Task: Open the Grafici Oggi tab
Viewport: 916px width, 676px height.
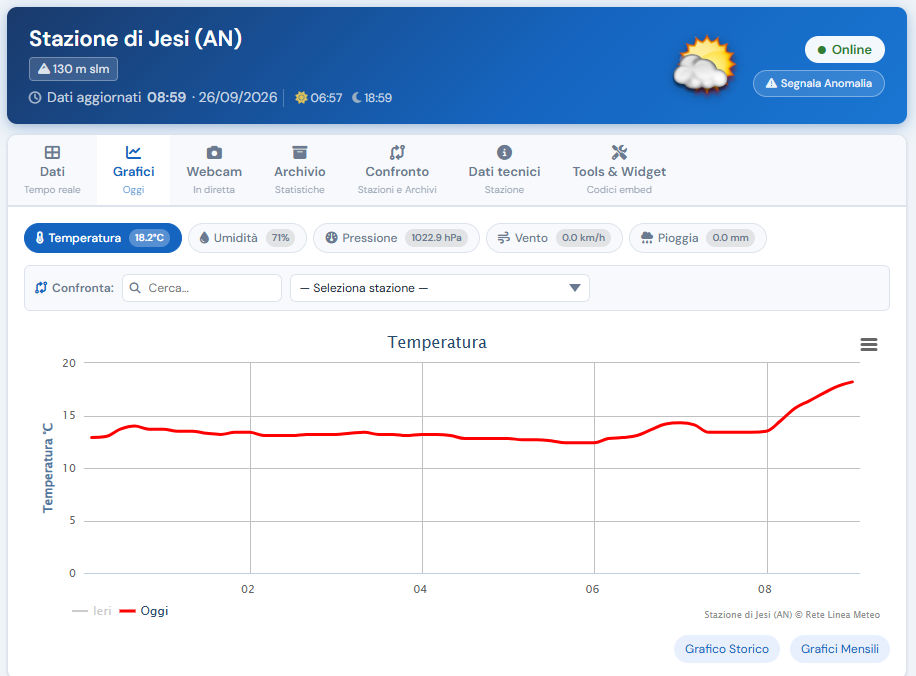Action: click(x=133, y=170)
